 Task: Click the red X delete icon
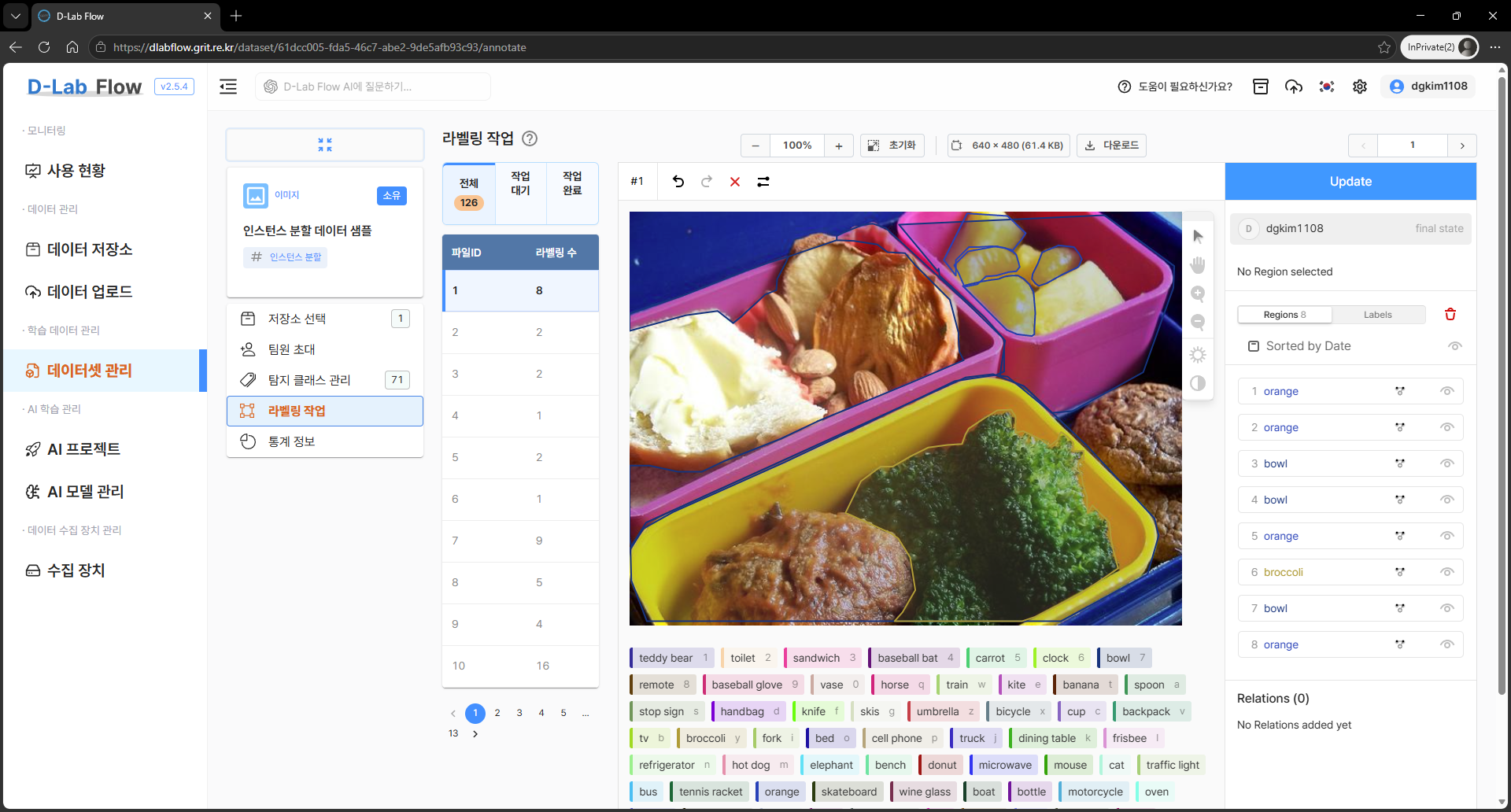coord(735,182)
